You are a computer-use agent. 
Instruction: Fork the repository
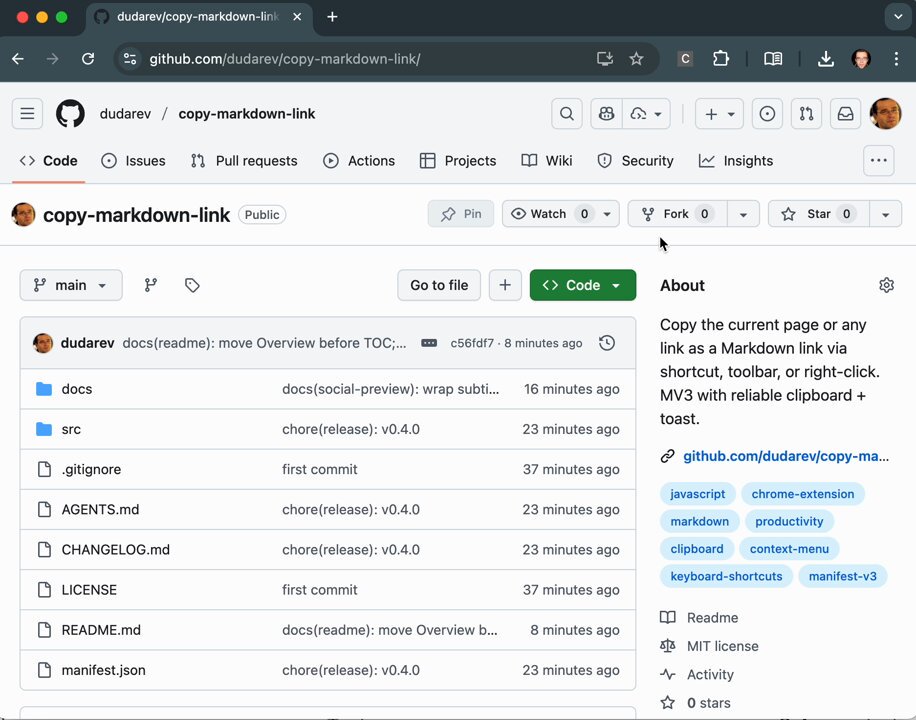[x=677, y=214]
